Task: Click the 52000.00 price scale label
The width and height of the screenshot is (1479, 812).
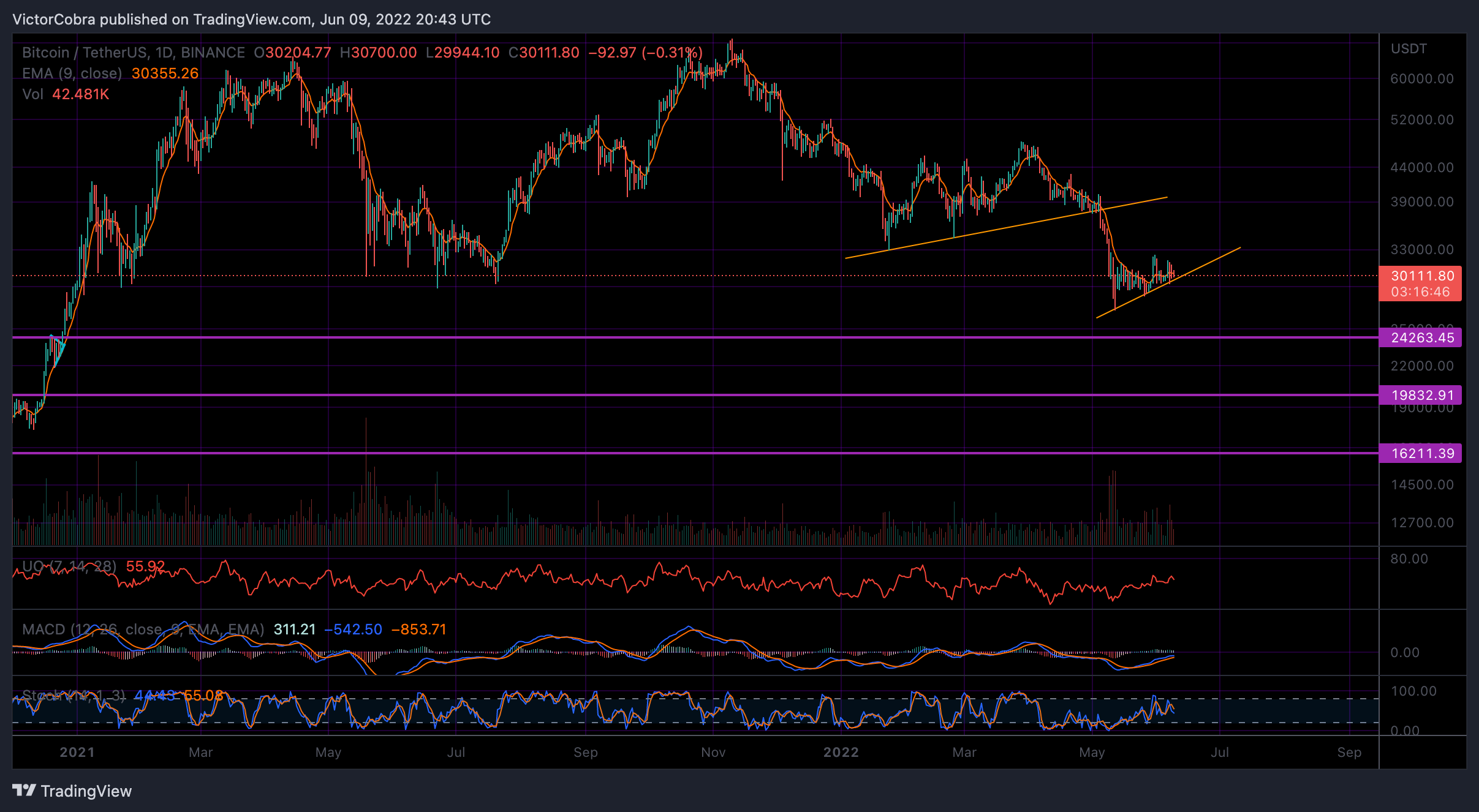Action: coord(1422,119)
